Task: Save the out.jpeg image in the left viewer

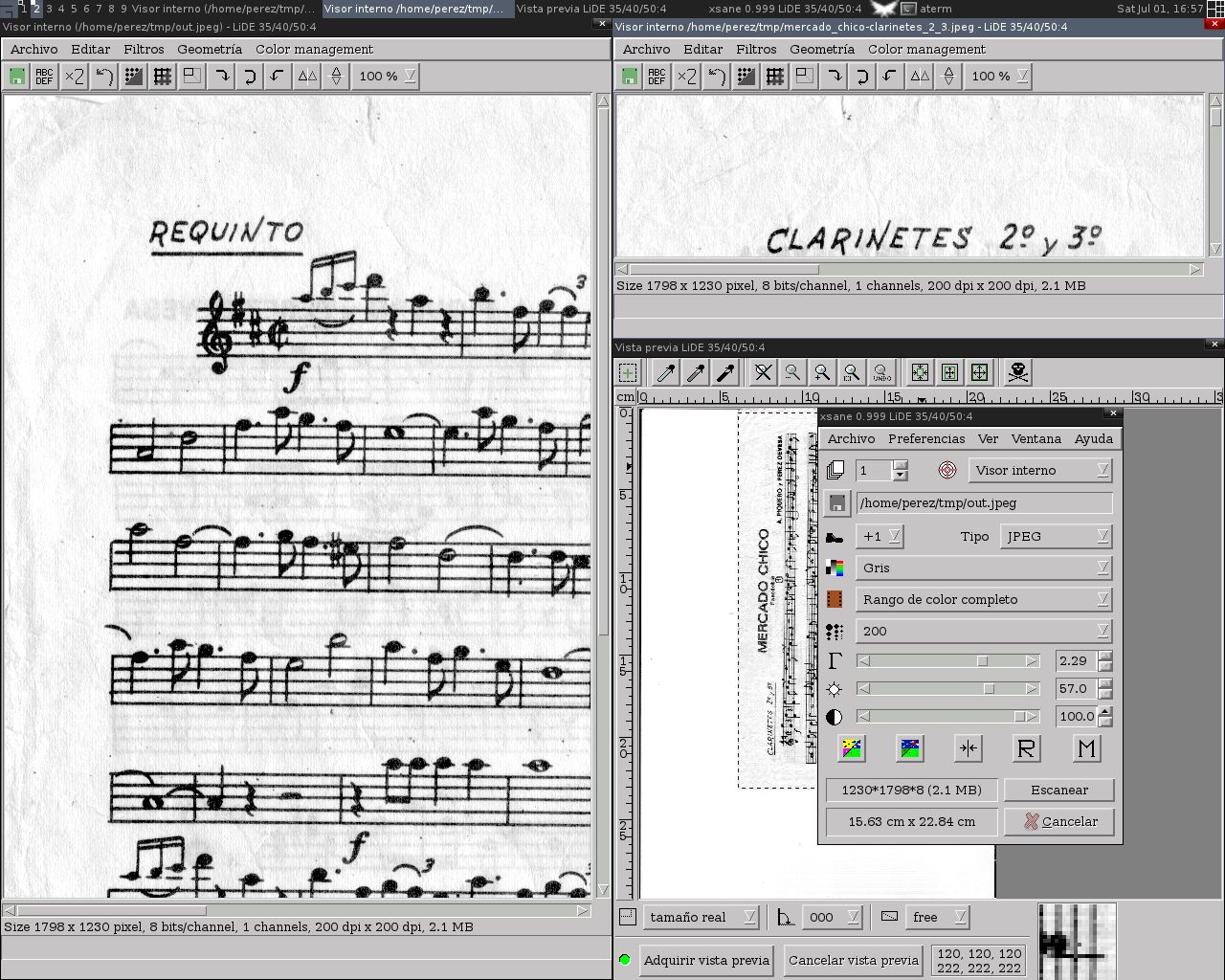Action: (x=16, y=77)
